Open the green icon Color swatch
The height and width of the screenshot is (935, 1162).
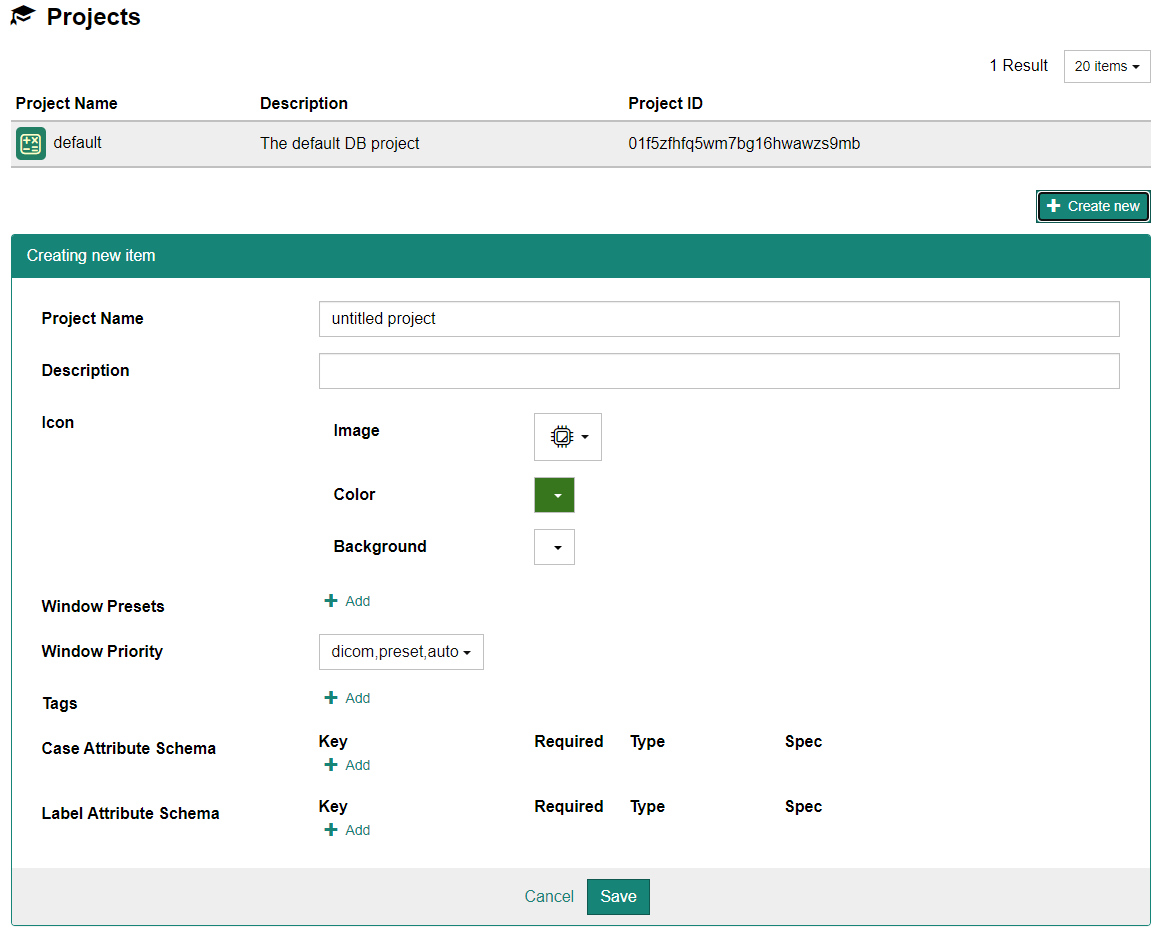[x=554, y=495]
